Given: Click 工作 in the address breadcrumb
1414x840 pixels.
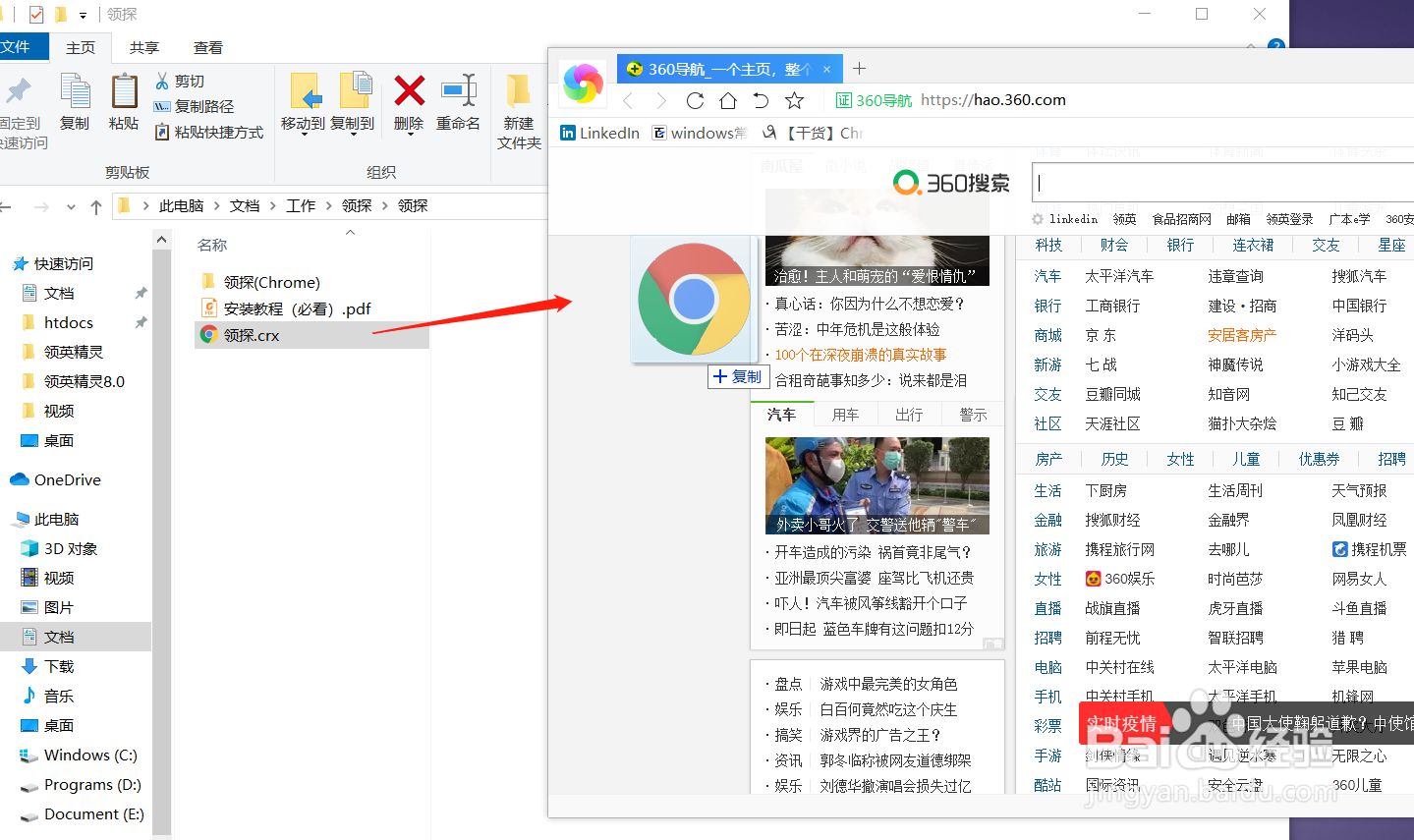Looking at the screenshot, I should pyautogui.click(x=301, y=206).
